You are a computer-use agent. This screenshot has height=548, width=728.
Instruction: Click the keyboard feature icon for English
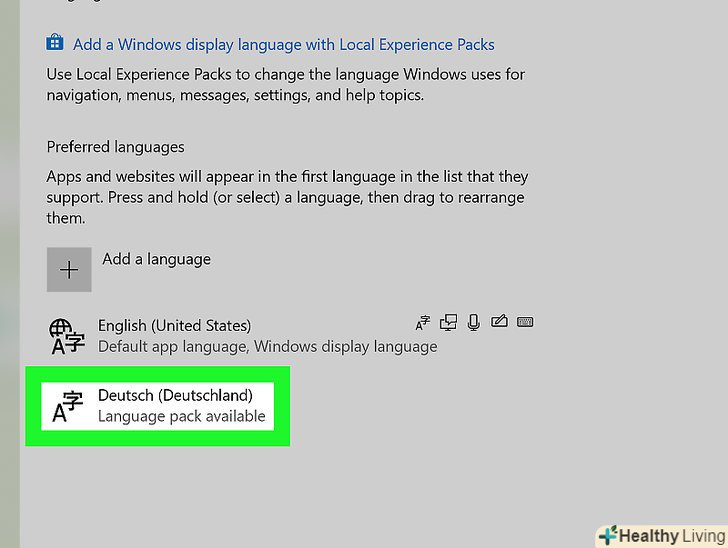525,321
